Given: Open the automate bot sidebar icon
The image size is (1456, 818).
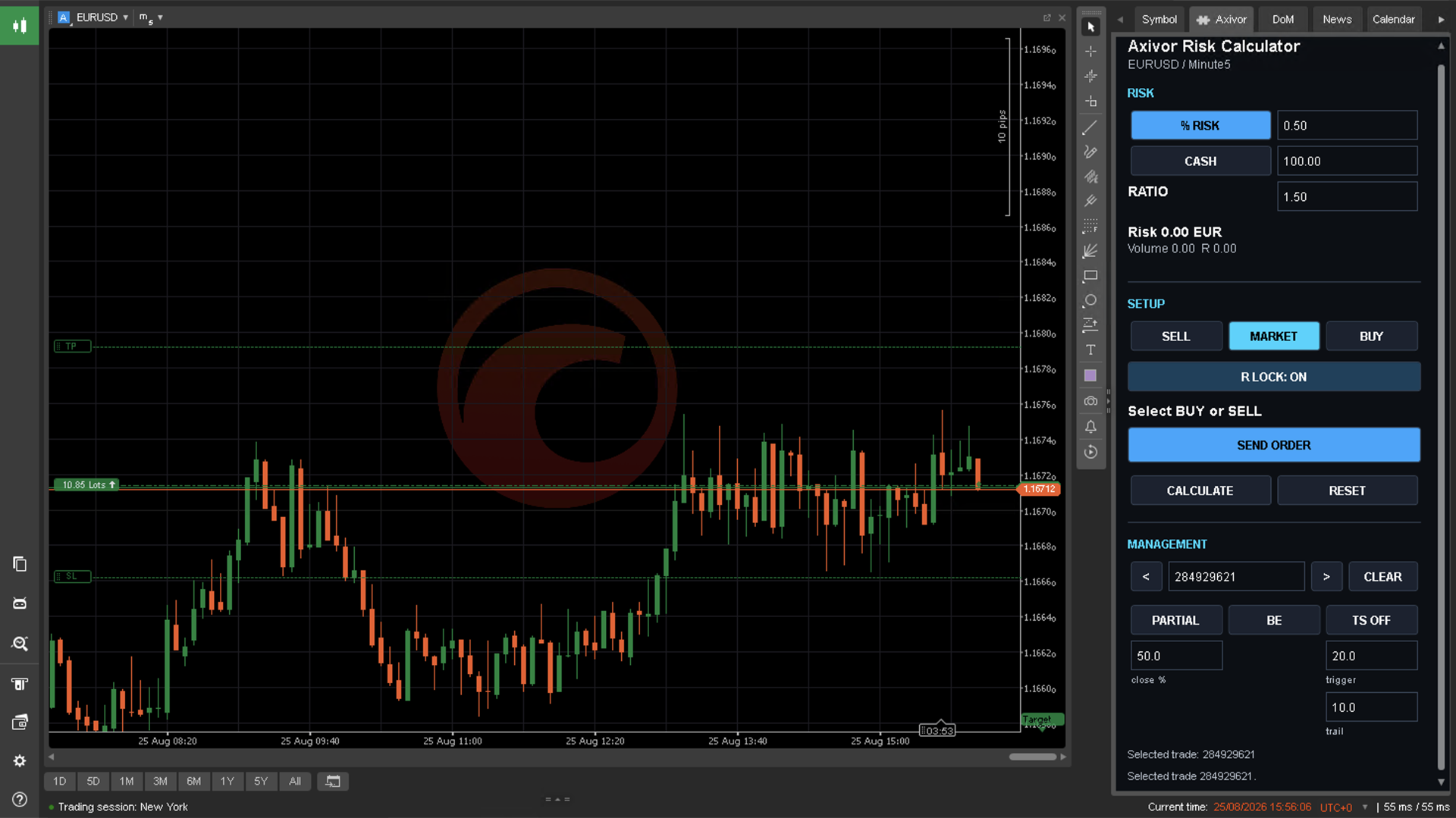Looking at the screenshot, I should click(20, 603).
